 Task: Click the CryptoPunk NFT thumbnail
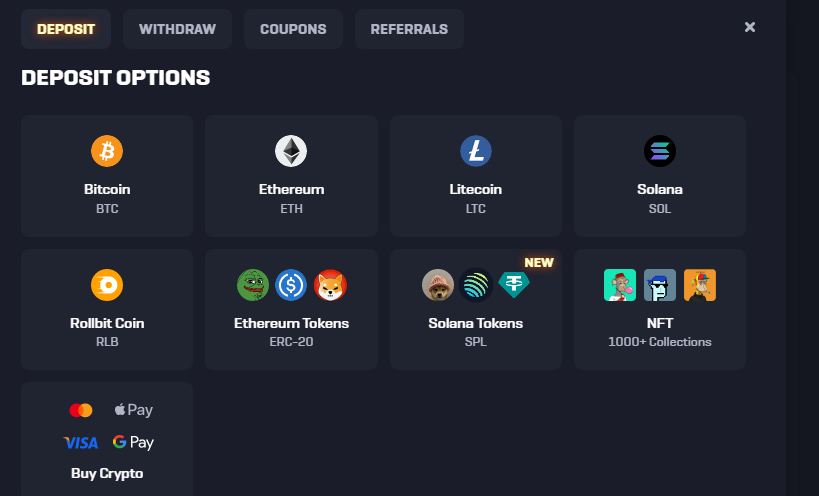[660, 285]
